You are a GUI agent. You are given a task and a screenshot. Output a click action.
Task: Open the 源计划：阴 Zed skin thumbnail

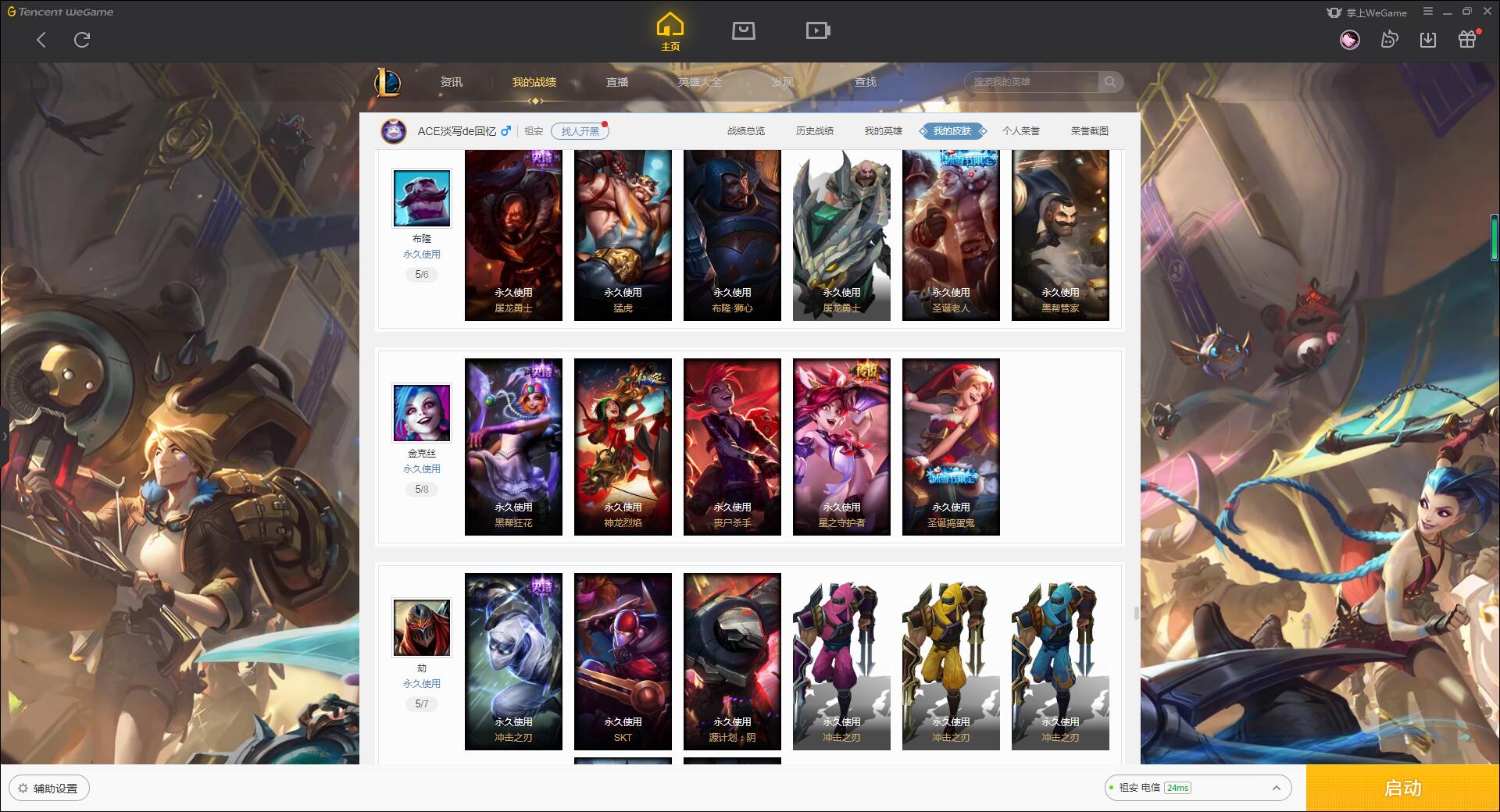pyautogui.click(x=732, y=661)
